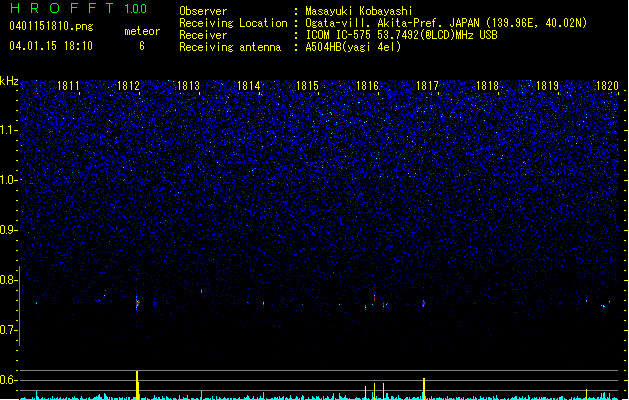The image size is (629, 400).
Task: Click the 1.0 kHz axis label
Action: click(9, 180)
